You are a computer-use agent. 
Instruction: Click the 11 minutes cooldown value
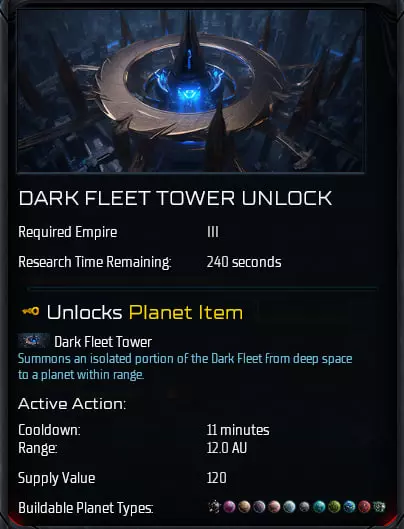point(238,430)
